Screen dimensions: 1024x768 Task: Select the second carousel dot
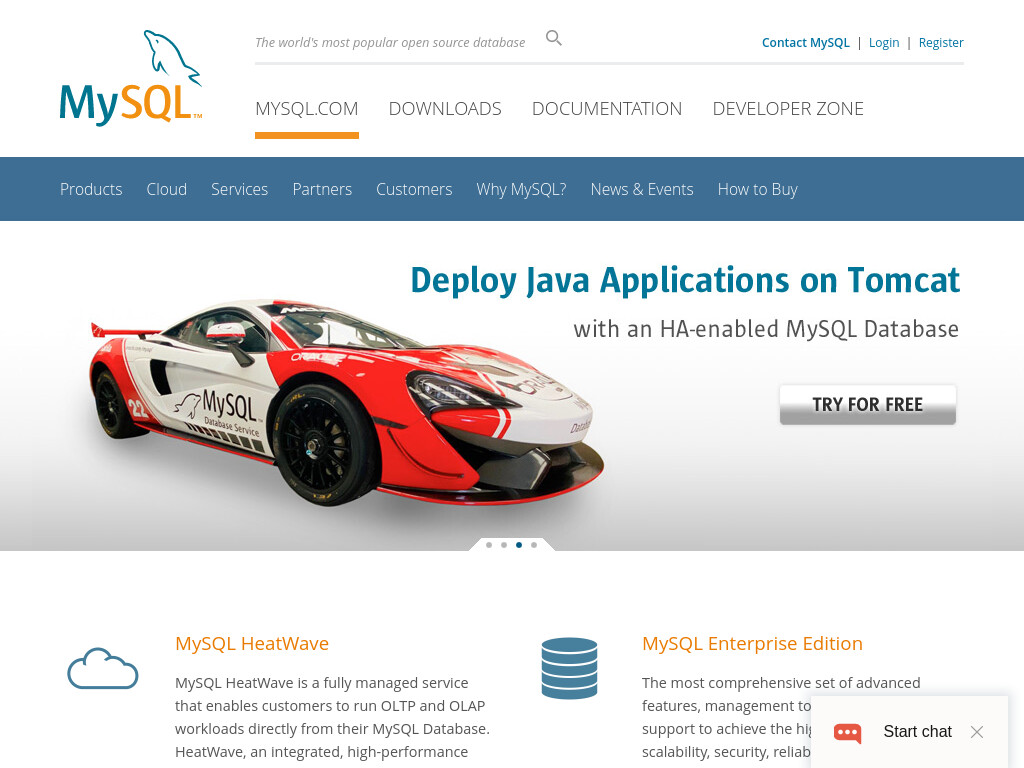coord(504,545)
